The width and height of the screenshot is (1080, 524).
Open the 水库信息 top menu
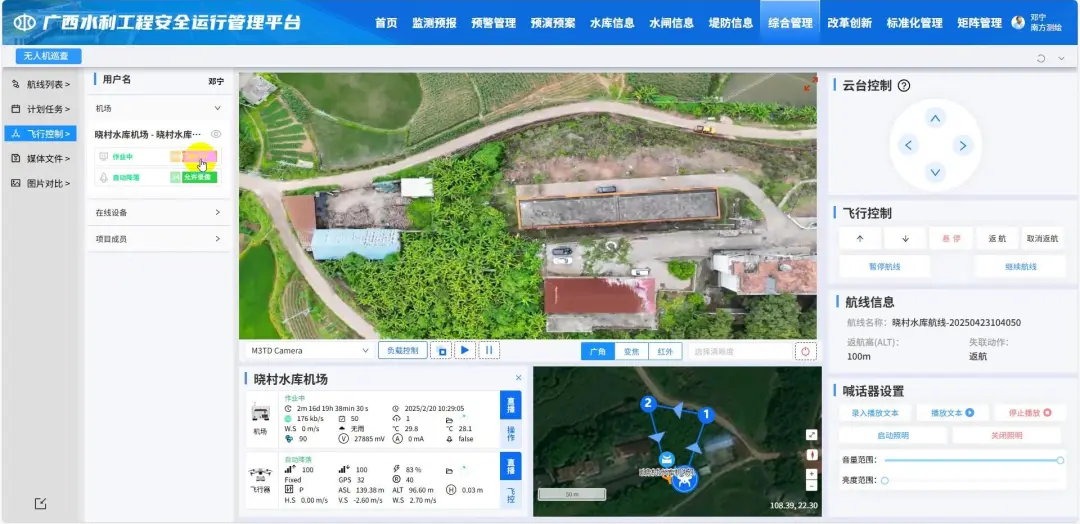click(612, 23)
